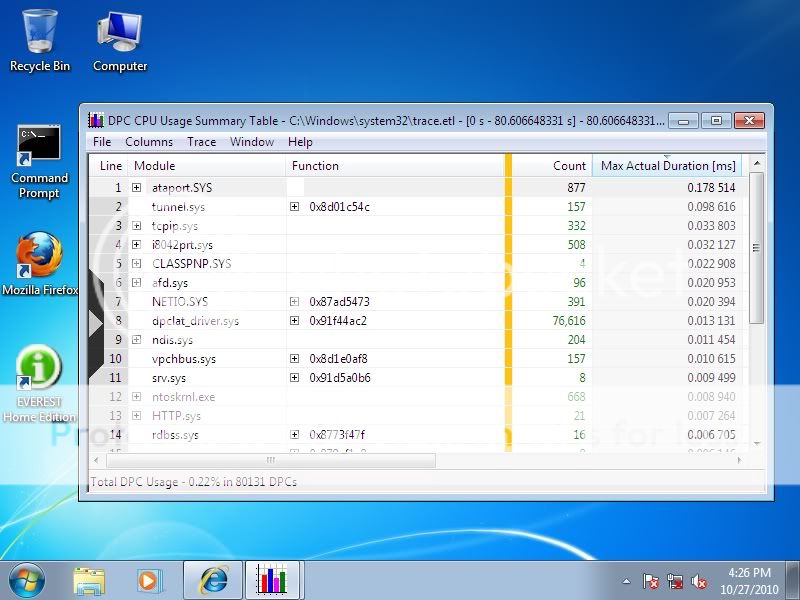The height and width of the screenshot is (600, 800).
Task: Click the muted volume tray icon
Action: pos(699,581)
